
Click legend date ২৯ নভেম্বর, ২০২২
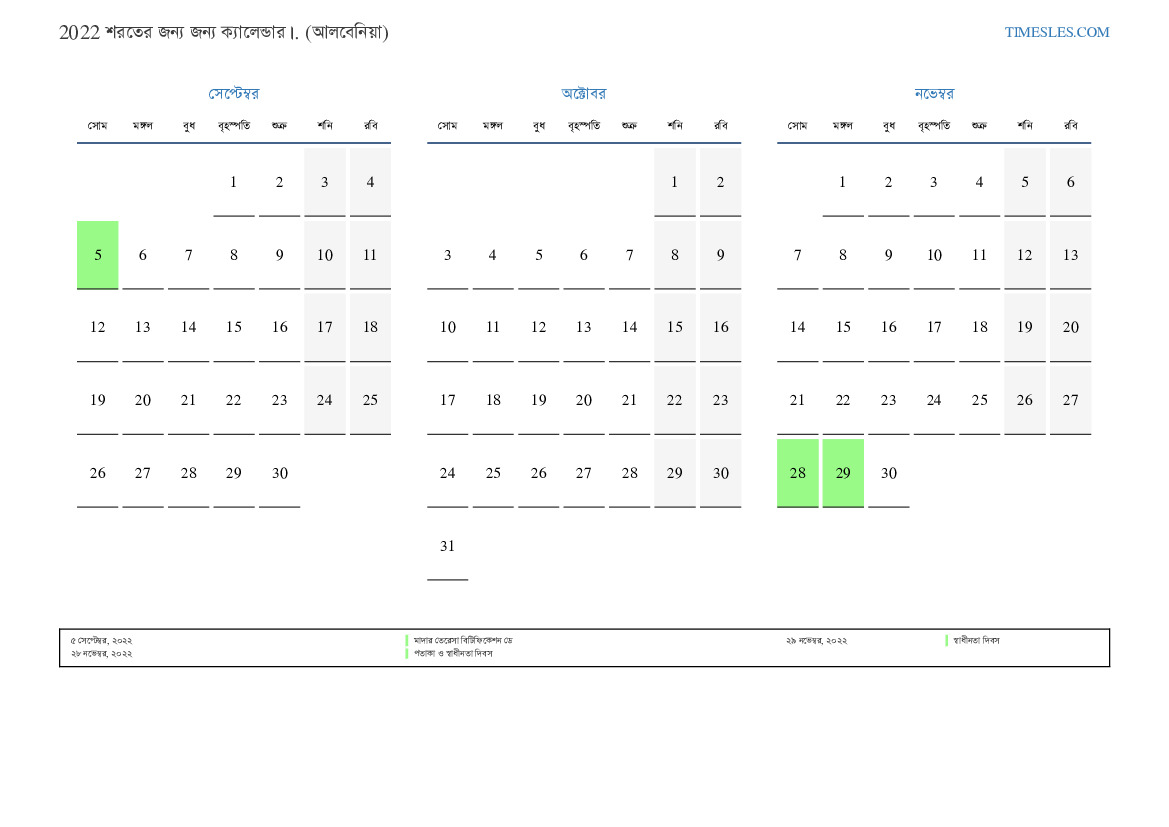tap(816, 640)
